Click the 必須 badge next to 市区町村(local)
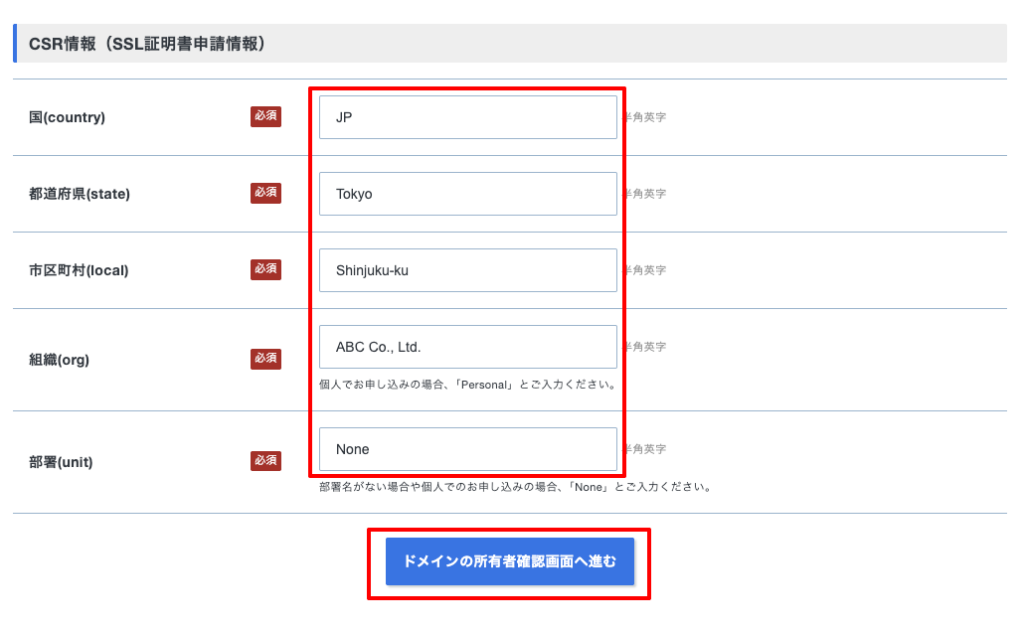This screenshot has width=1024, height=632. (x=265, y=269)
